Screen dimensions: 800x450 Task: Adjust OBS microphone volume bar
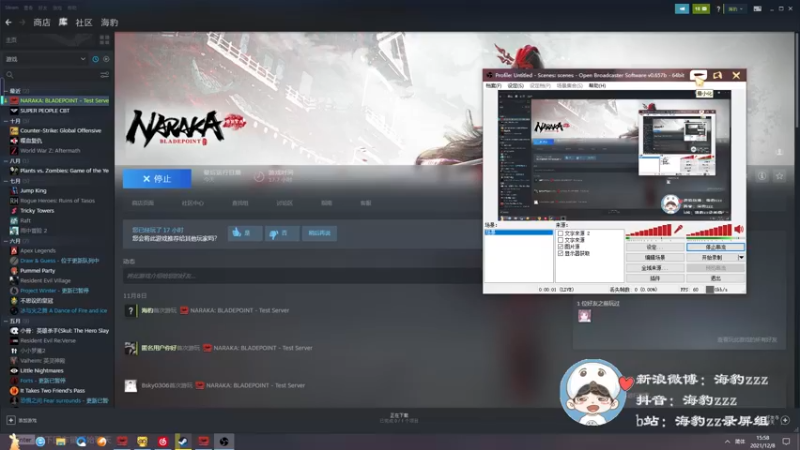pos(649,231)
